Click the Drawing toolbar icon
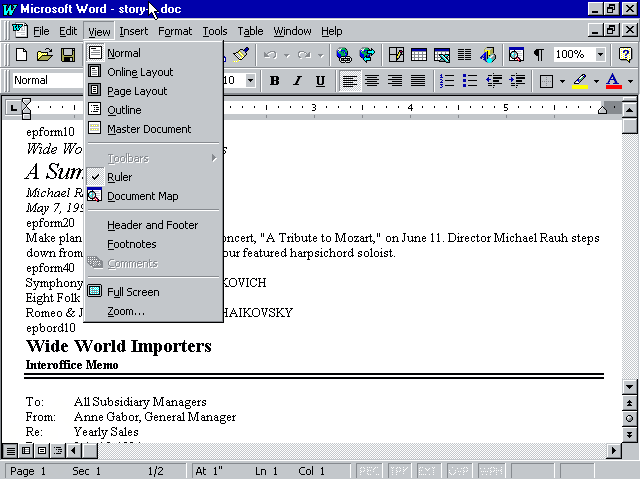 487,54
